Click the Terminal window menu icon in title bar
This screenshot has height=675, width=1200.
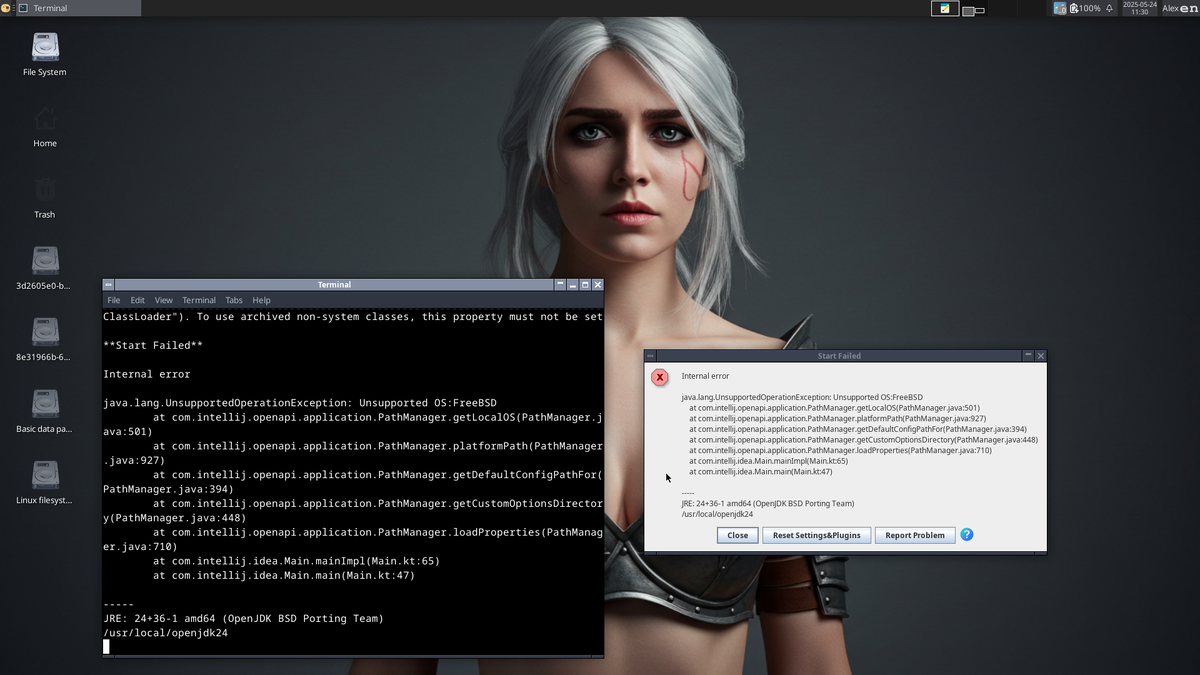pyautogui.click(x=109, y=285)
